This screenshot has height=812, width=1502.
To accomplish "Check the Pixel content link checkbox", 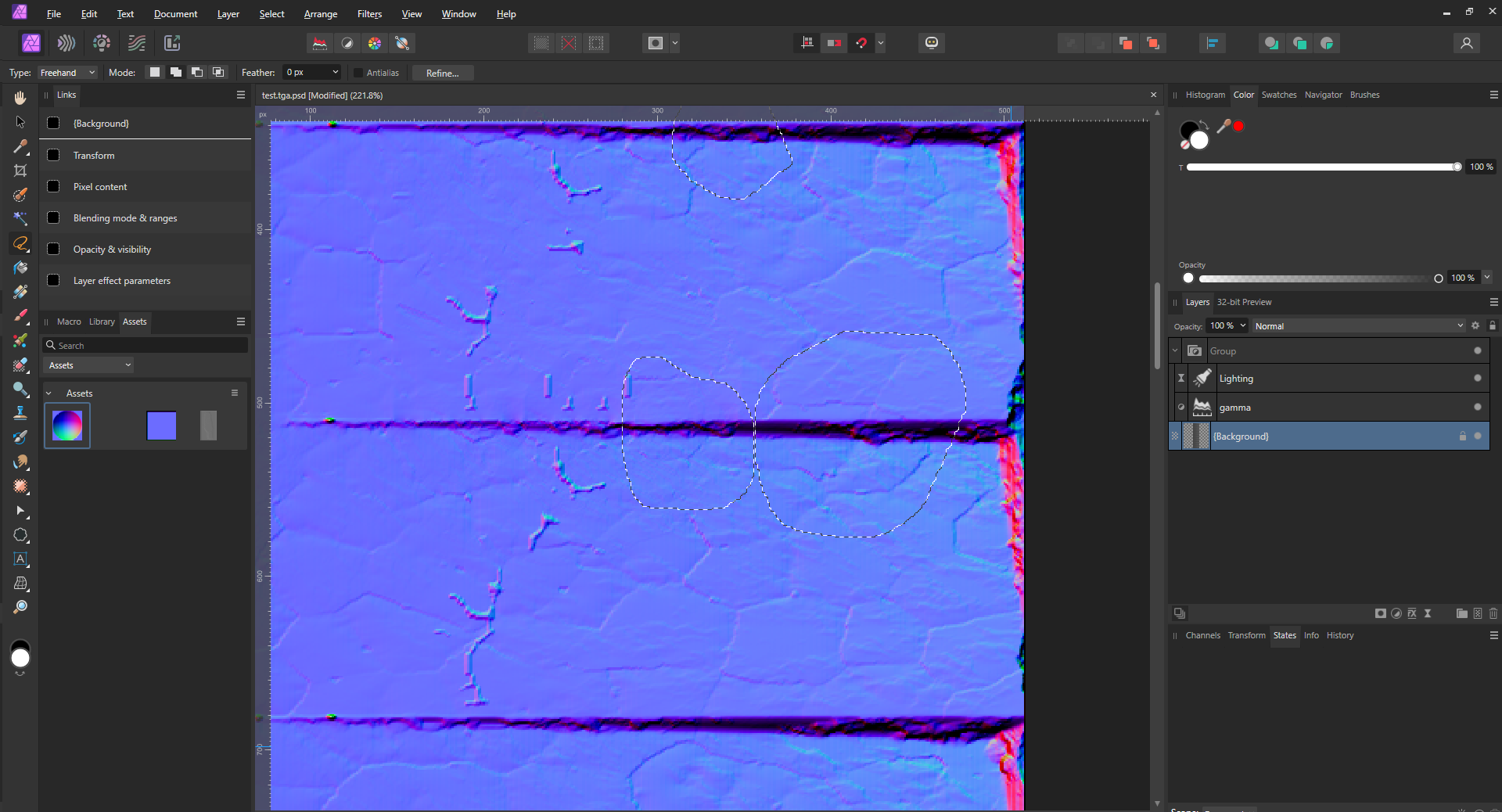I will 53,186.
